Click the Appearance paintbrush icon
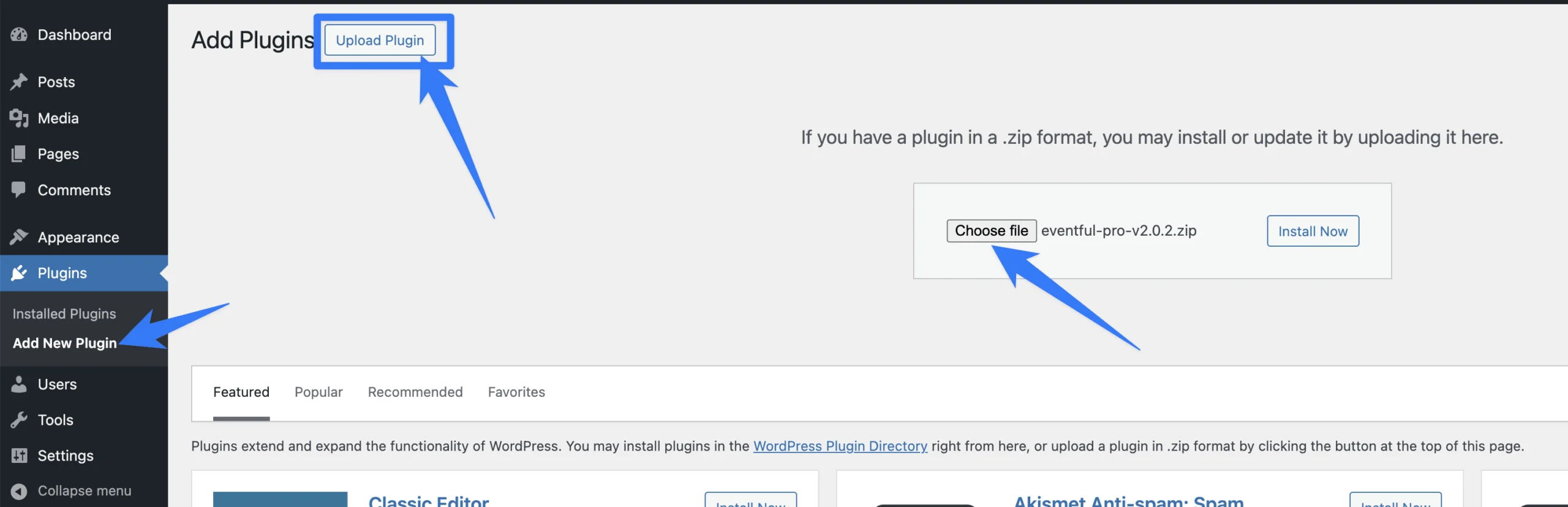The height and width of the screenshot is (507, 1568). [x=19, y=237]
